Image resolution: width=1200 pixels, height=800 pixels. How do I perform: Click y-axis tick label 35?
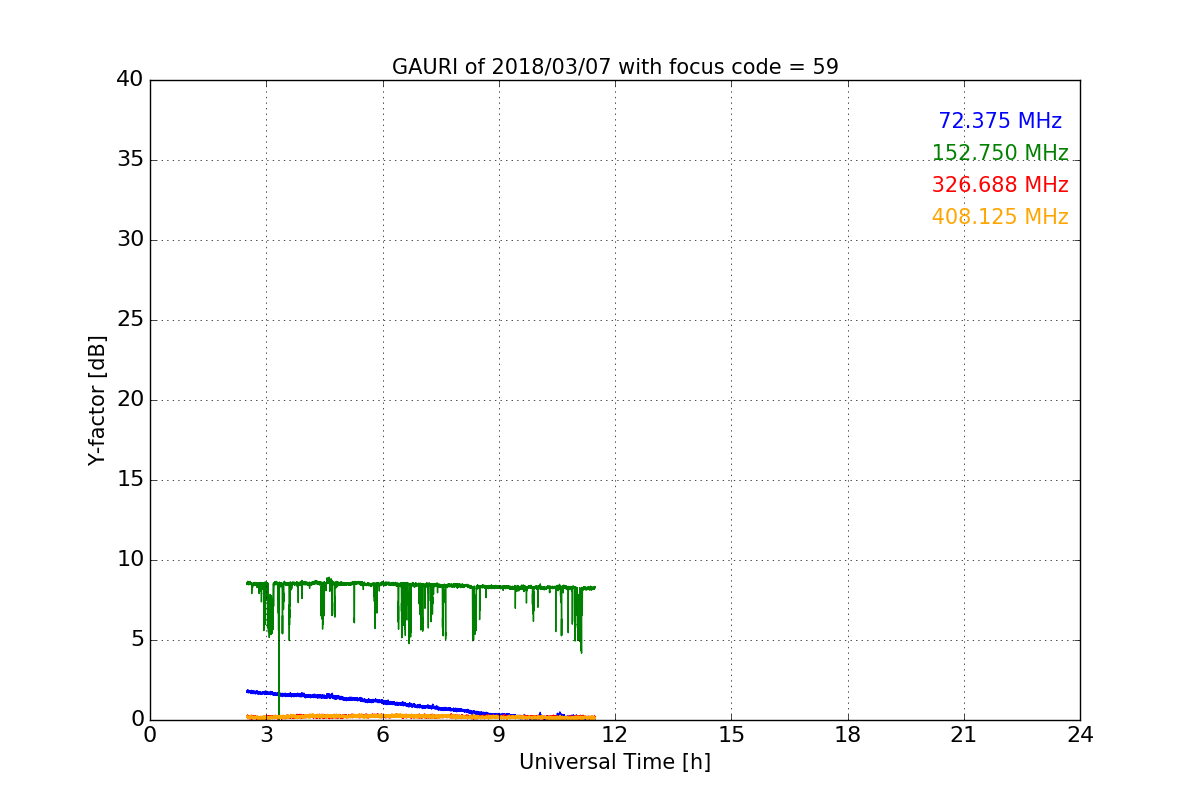(x=130, y=160)
